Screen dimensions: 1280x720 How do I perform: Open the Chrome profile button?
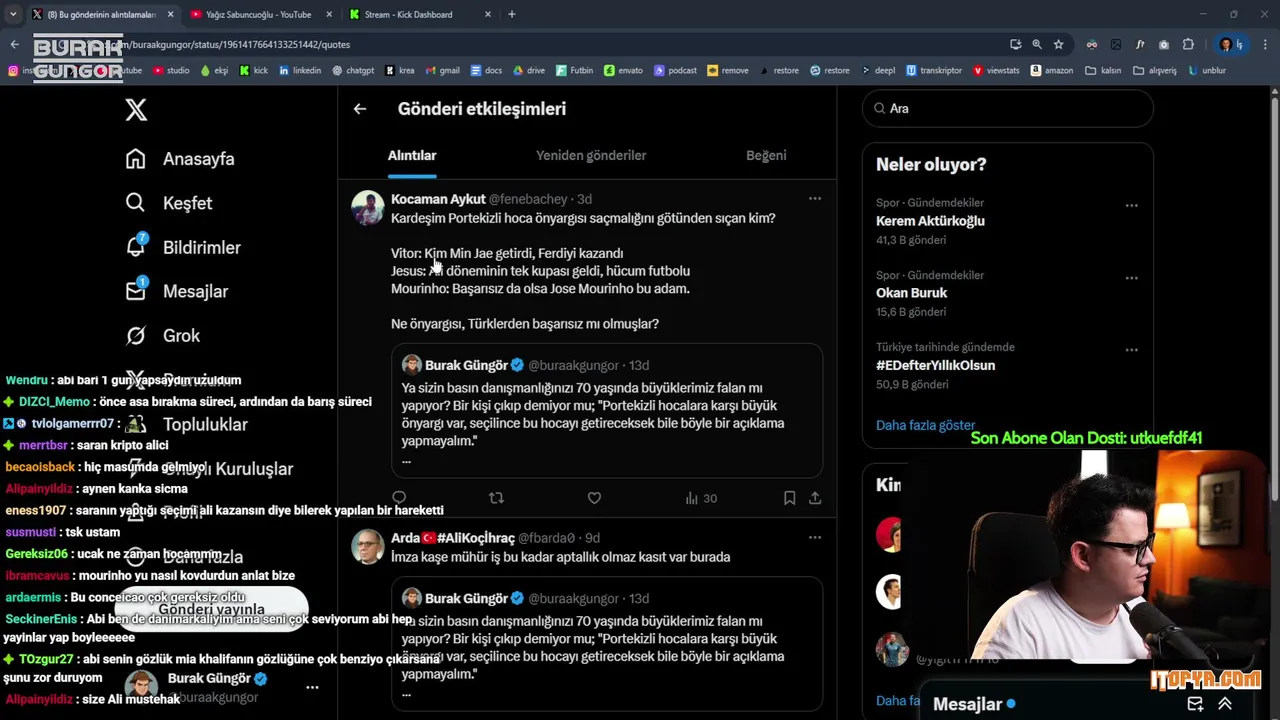click(x=1231, y=44)
